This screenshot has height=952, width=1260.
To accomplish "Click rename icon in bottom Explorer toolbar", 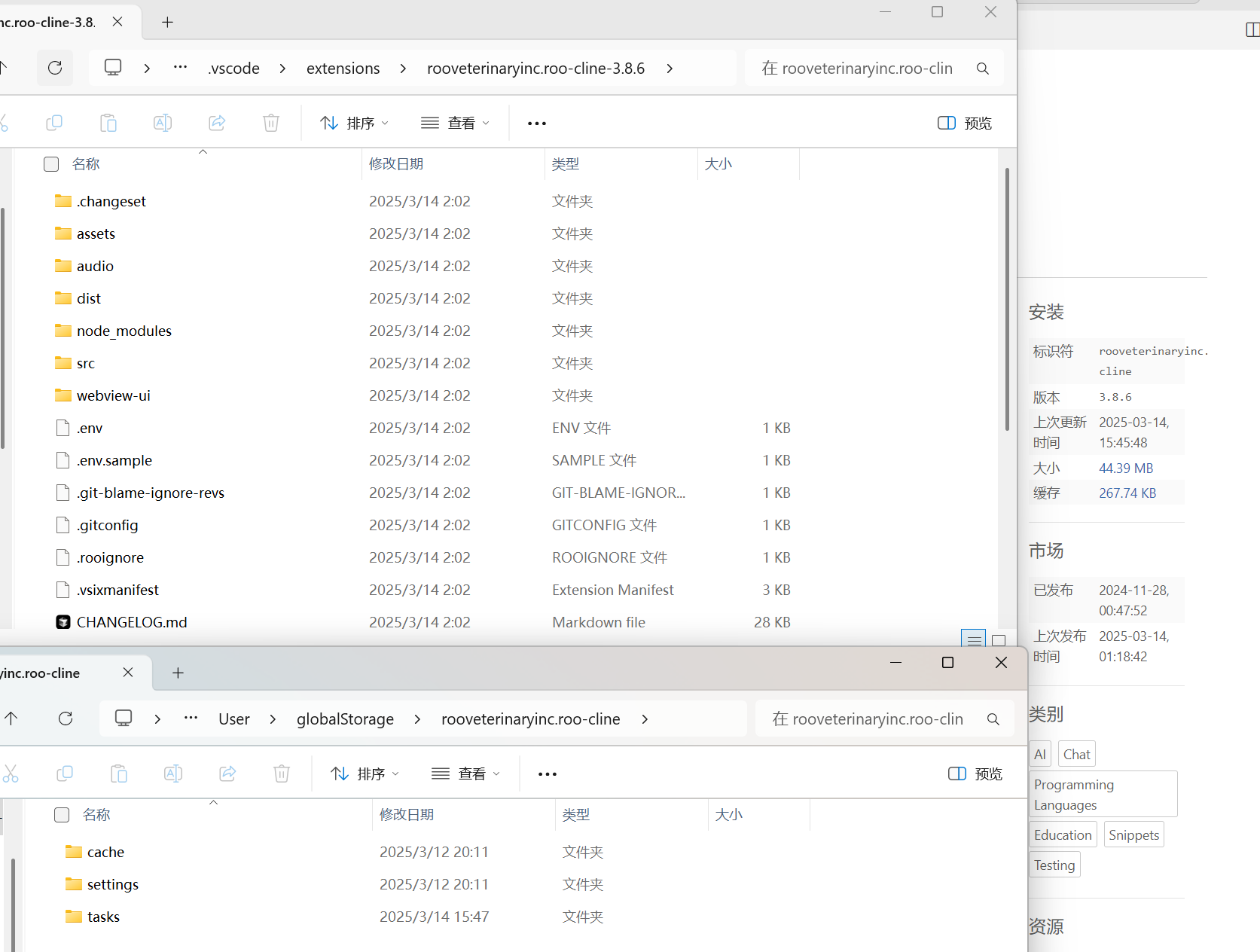I will [x=173, y=773].
